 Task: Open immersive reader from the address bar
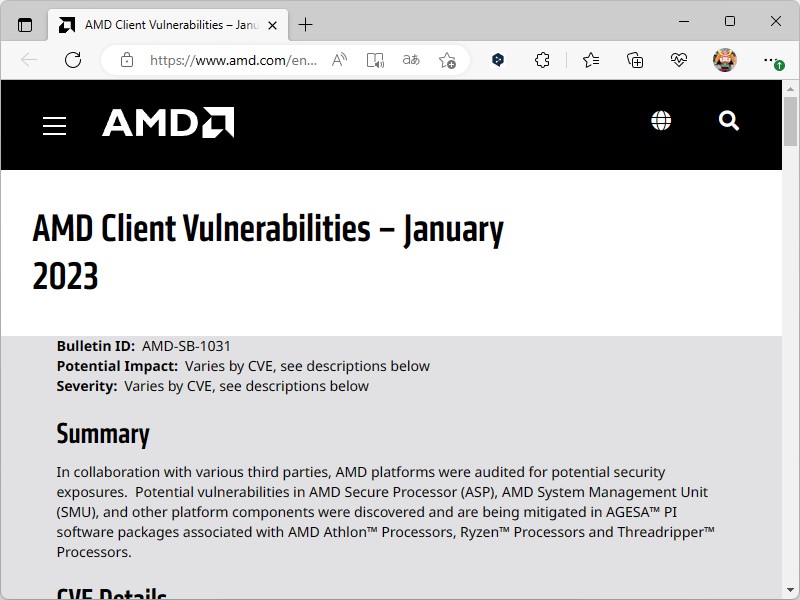coord(375,60)
